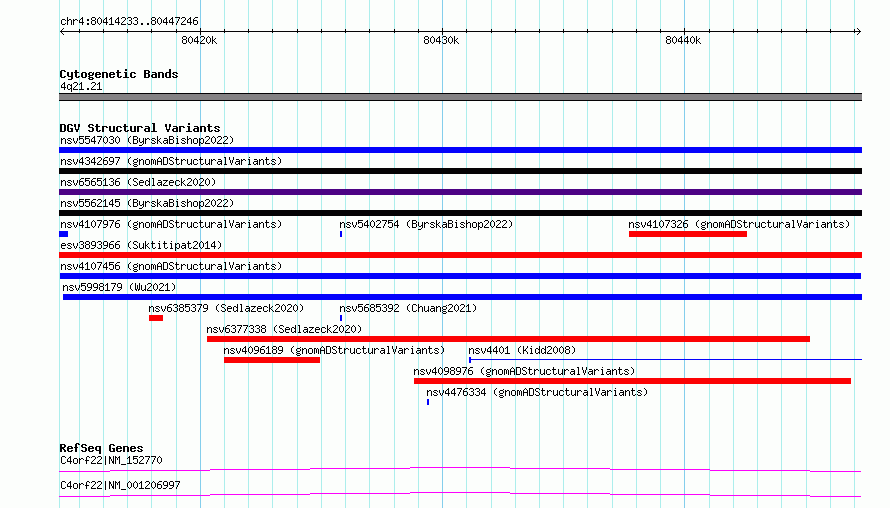Screen dimensions: 890x508
Task: Select the RefSeq Genes track title
Action: pyautogui.click(x=101, y=448)
